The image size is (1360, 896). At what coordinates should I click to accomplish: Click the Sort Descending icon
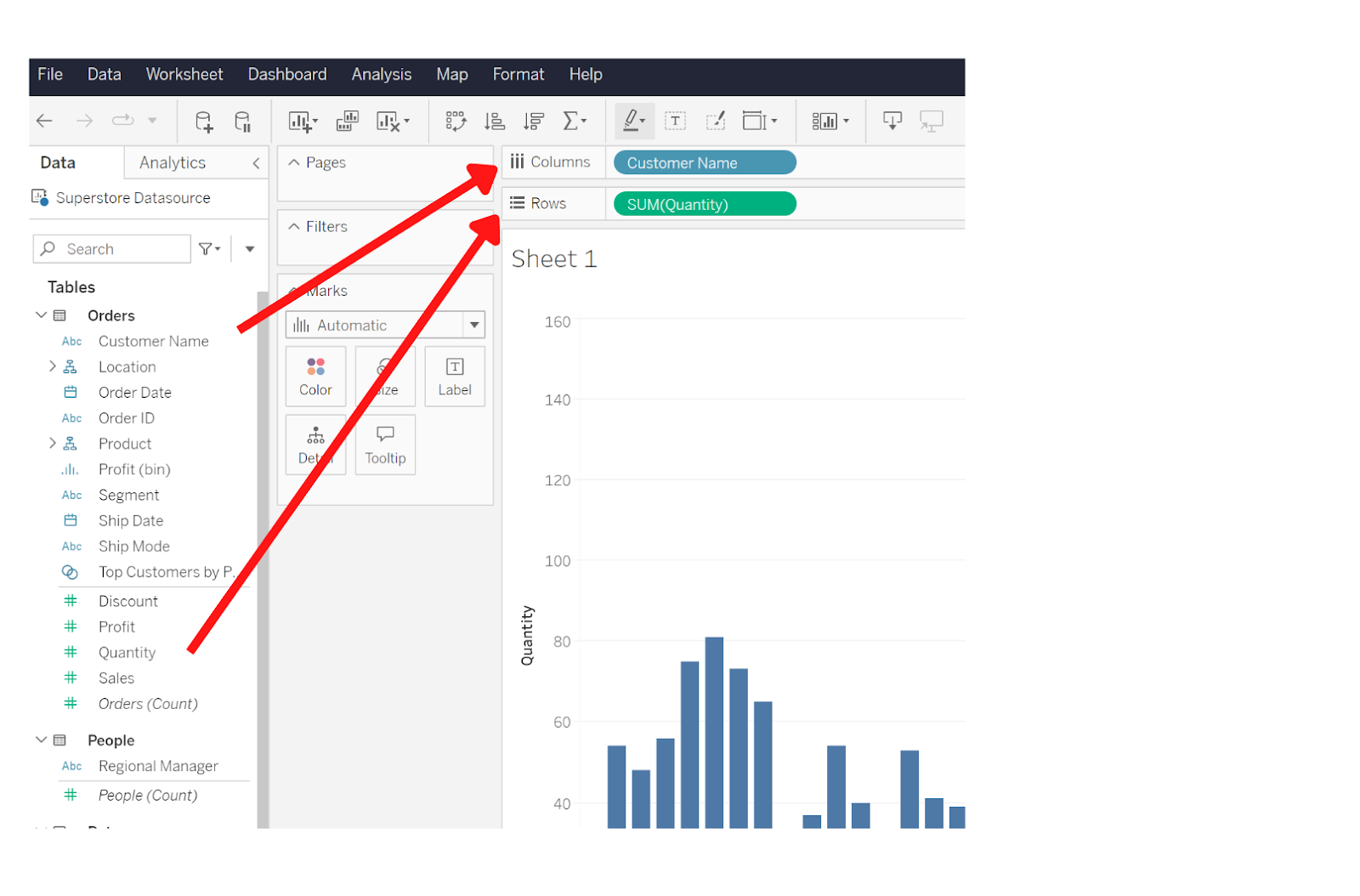coord(533,122)
